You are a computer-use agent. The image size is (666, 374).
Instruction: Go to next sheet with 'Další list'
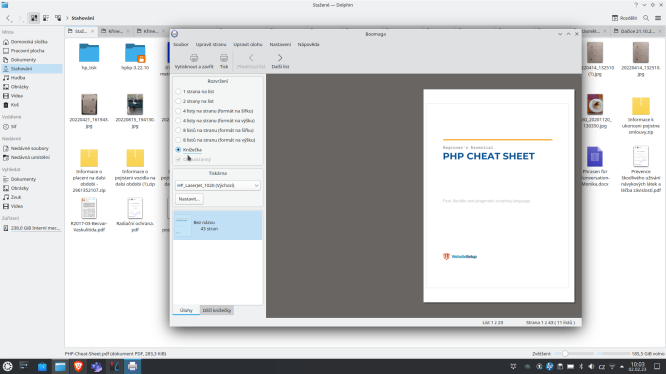point(280,61)
